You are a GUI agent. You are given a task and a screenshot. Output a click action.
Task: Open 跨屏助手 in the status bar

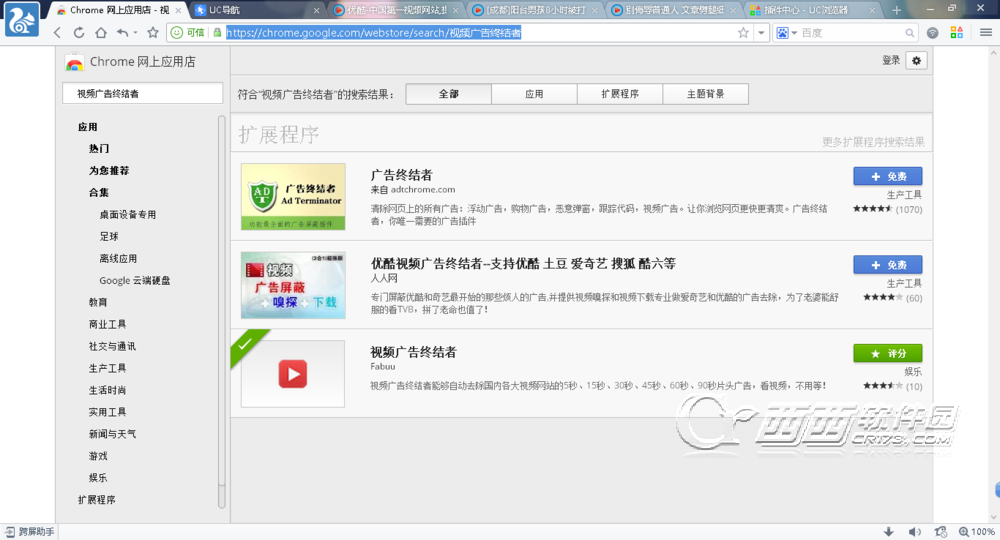[29, 531]
